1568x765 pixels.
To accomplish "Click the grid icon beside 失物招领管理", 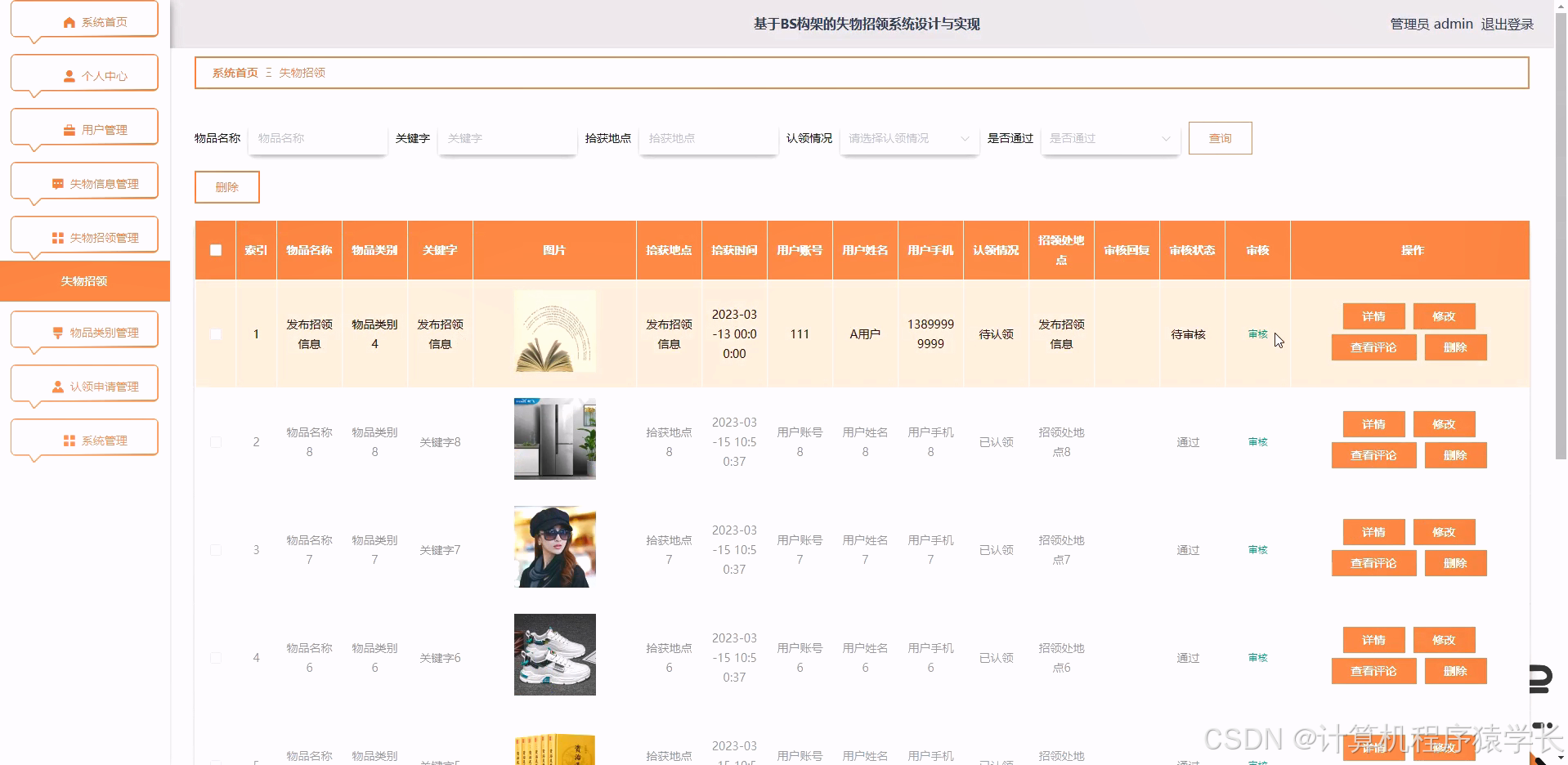I will [58, 239].
